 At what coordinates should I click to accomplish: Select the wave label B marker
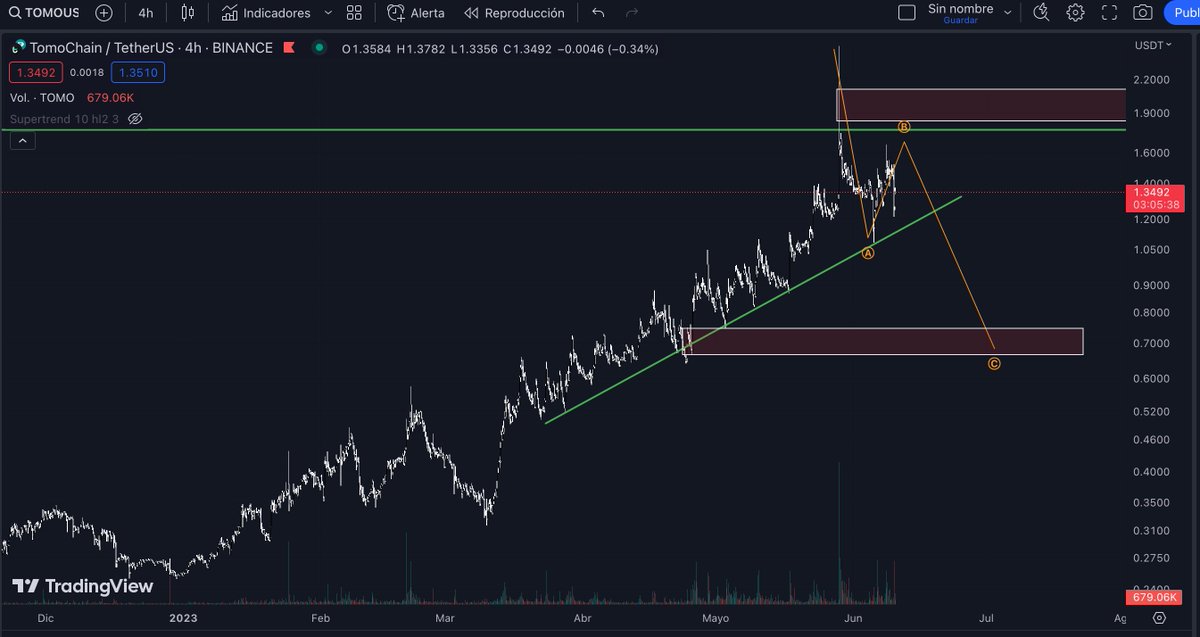click(x=903, y=127)
